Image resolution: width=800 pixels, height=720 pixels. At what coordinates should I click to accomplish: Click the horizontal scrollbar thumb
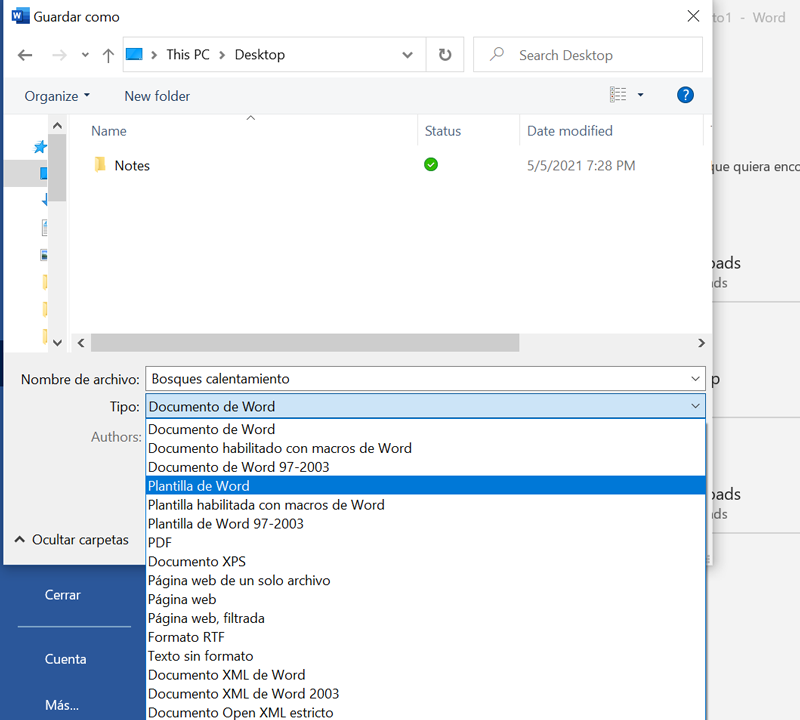click(305, 343)
